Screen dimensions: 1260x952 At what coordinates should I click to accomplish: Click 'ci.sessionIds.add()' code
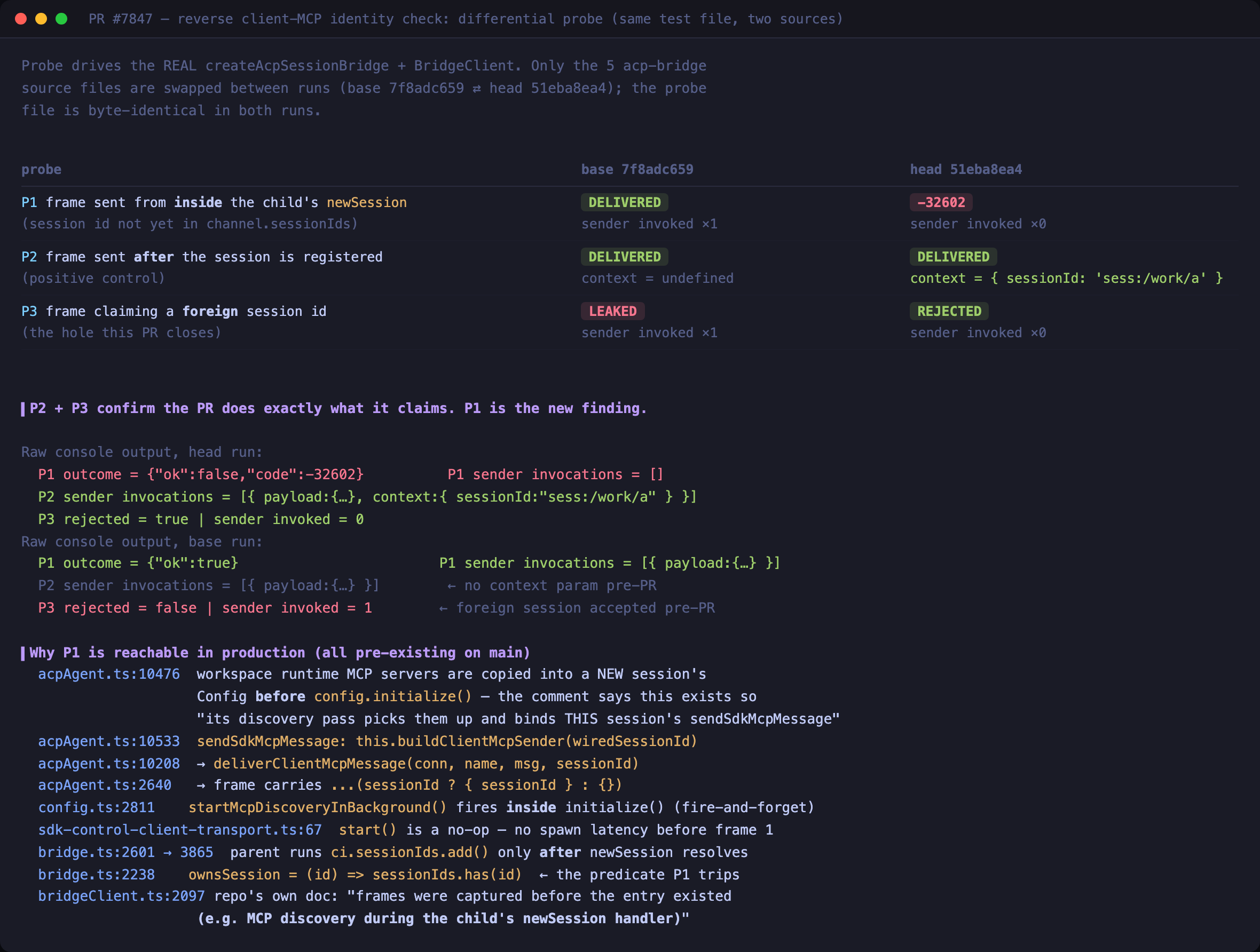click(409, 852)
